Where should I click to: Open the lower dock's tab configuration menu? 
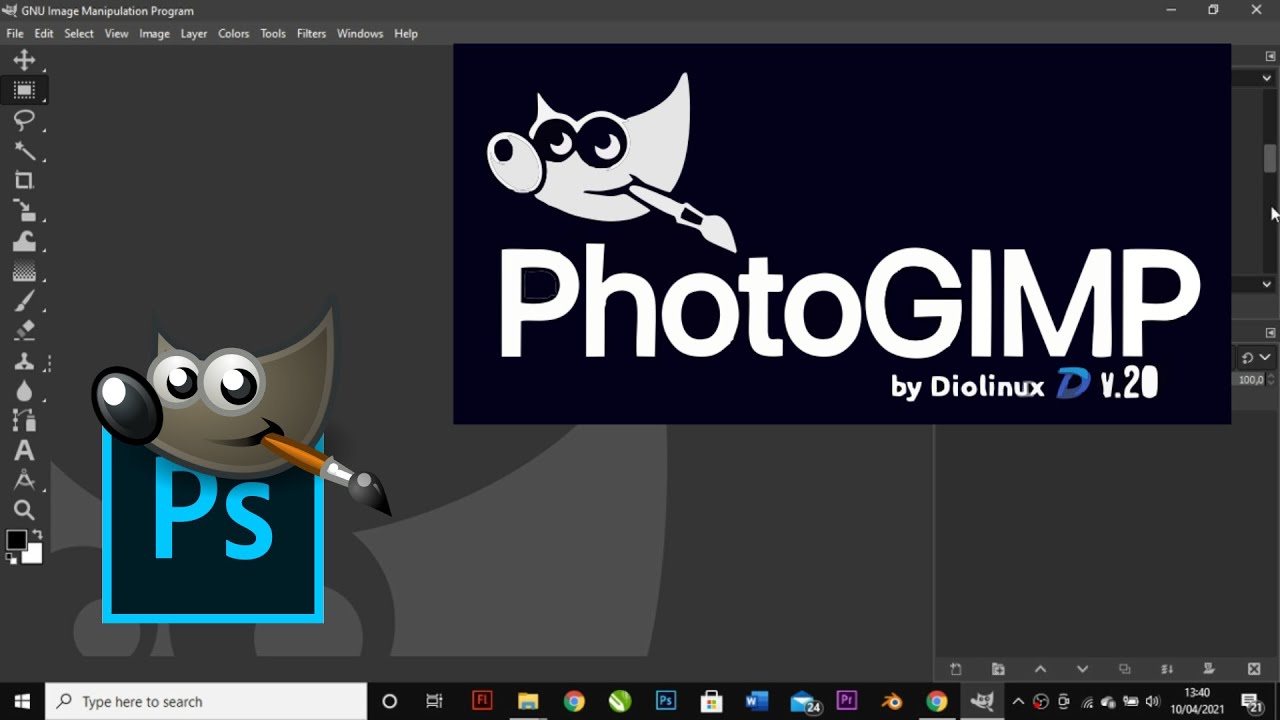[x=1271, y=332]
